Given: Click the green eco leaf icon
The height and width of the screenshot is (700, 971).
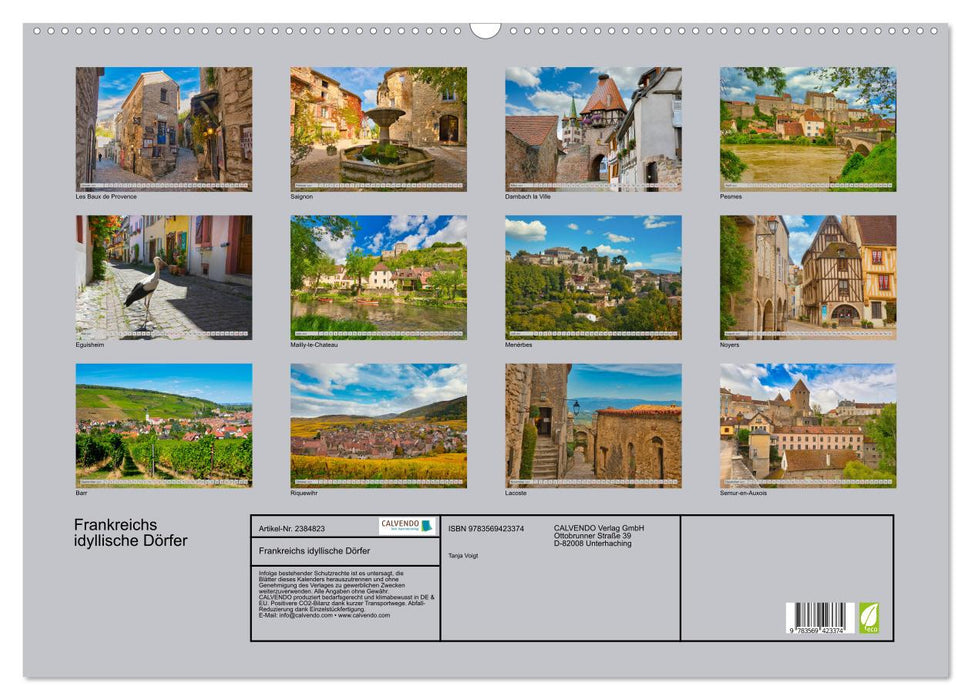Looking at the screenshot, I should (x=869, y=618).
